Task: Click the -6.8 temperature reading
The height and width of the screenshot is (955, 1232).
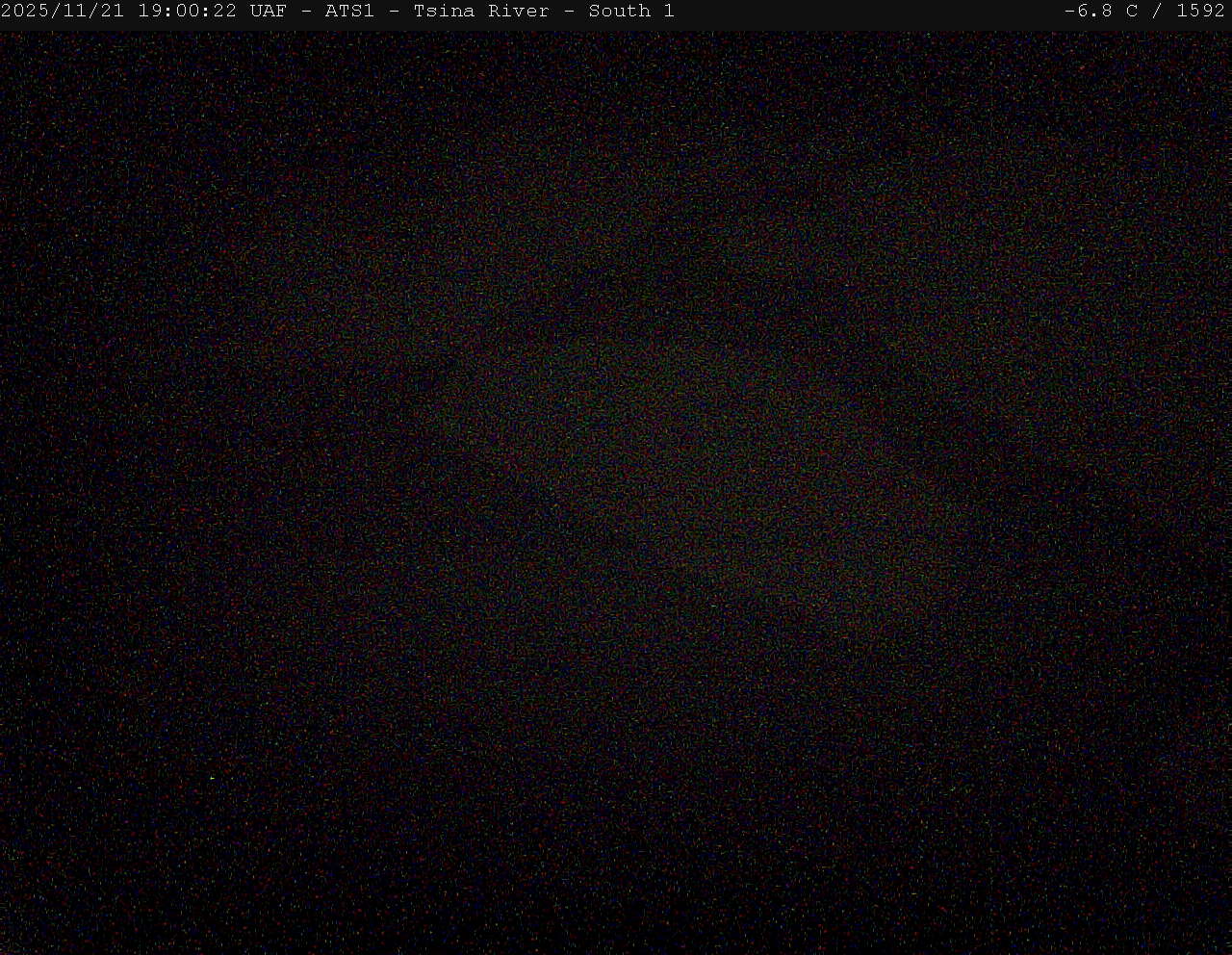Action: [1090, 12]
